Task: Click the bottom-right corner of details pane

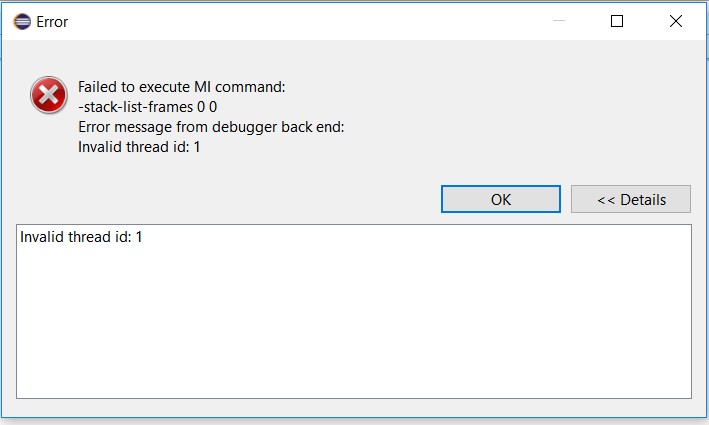Action: point(686,393)
